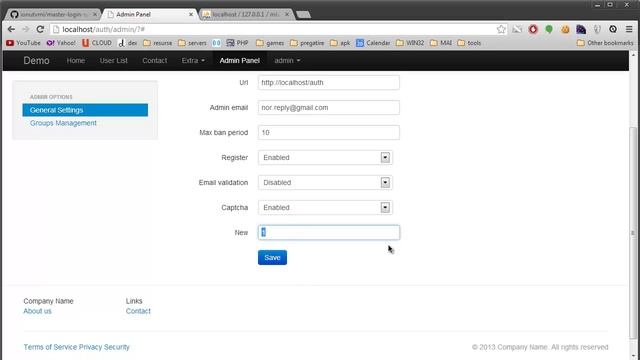This screenshot has width=640, height=360.
Task: Go back with the browser back arrow
Action: 11,29
